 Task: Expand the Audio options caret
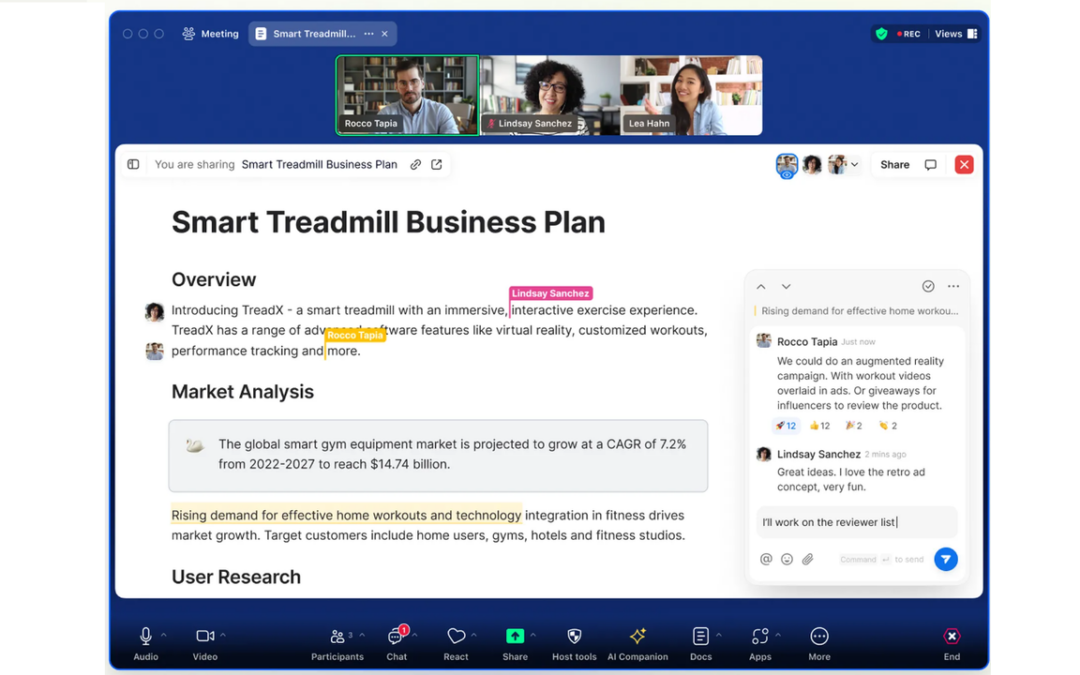click(x=164, y=635)
